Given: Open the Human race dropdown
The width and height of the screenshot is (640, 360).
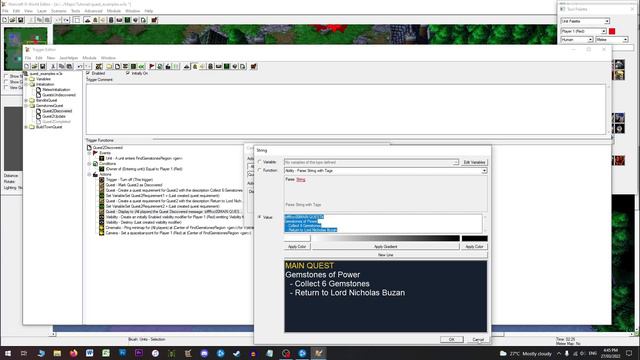Looking at the screenshot, I should click(x=577, y=40).
